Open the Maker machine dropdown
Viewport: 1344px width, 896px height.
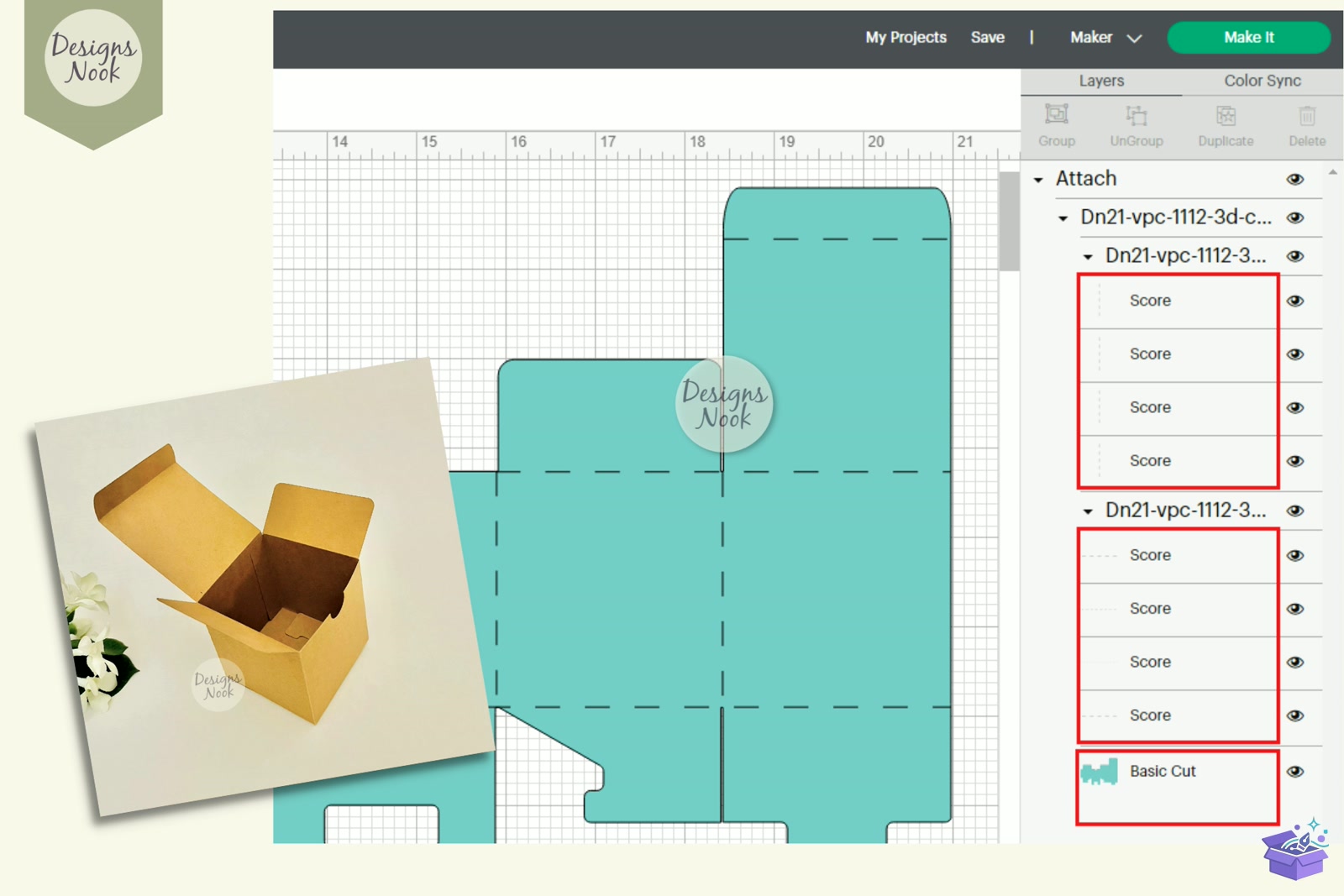coord(1105,38)
